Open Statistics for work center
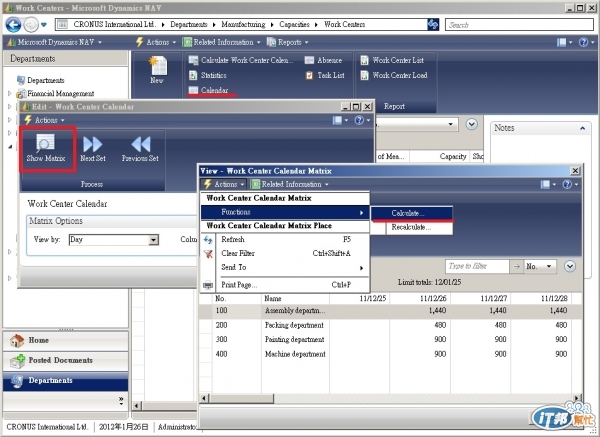Image resolution: width=600 pixels, height=437 pixels. point(208,75)
